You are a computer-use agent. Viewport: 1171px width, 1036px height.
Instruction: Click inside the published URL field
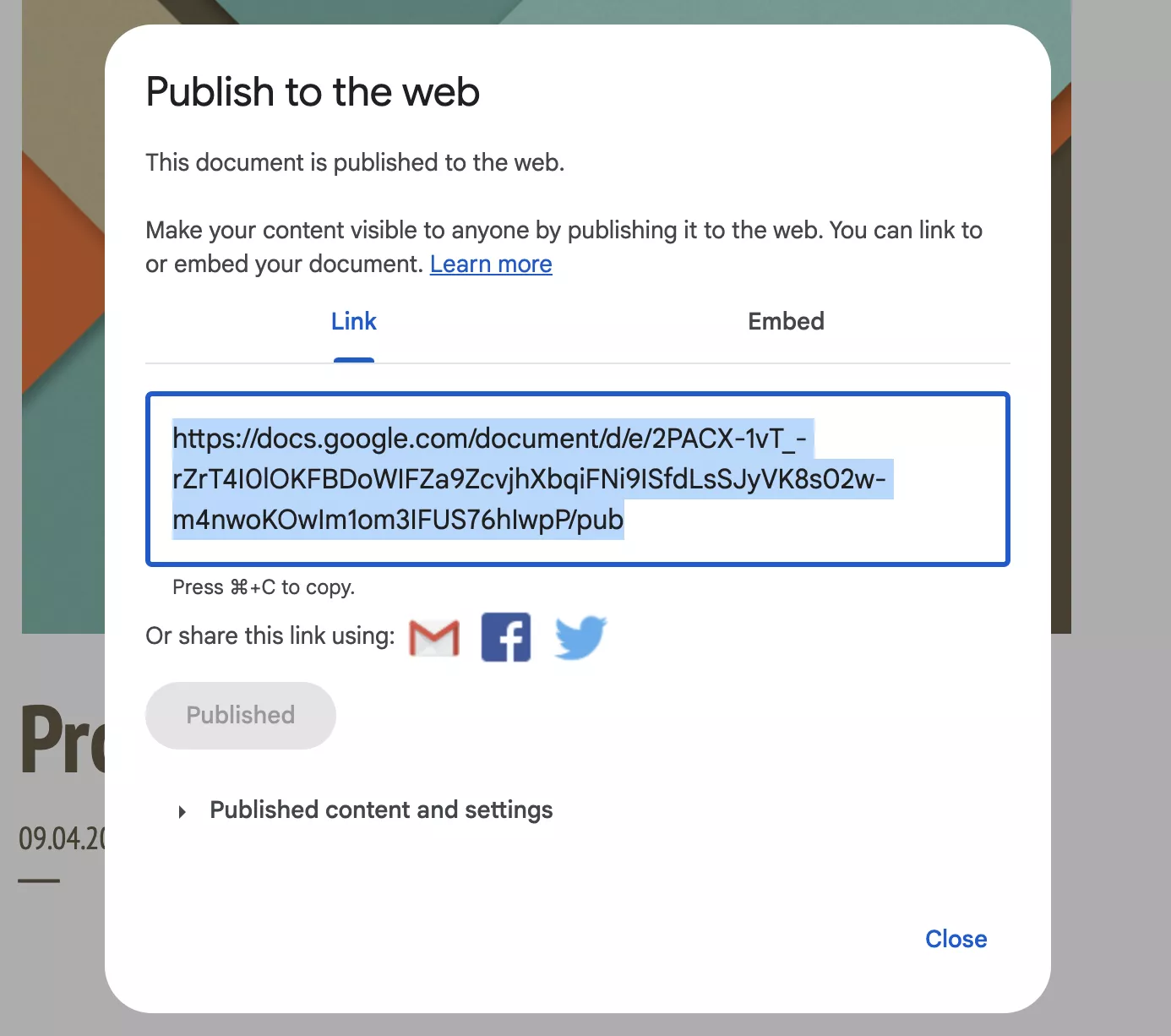pos(578,479)
